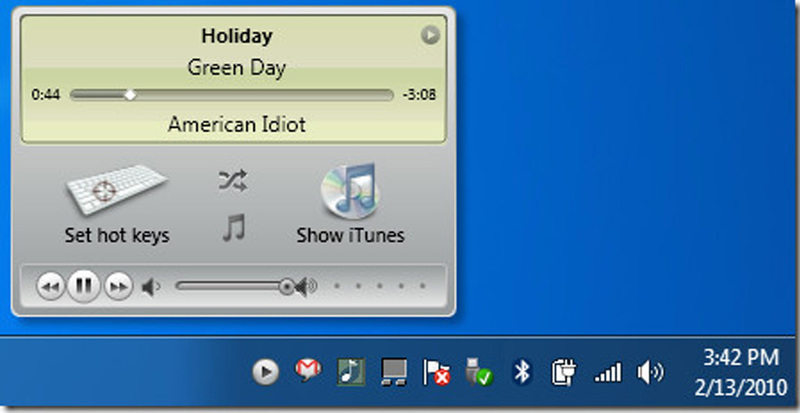Screen dimensions: 800x413
Task: Click the power plug battery tray icon
Action: point(564,372)
